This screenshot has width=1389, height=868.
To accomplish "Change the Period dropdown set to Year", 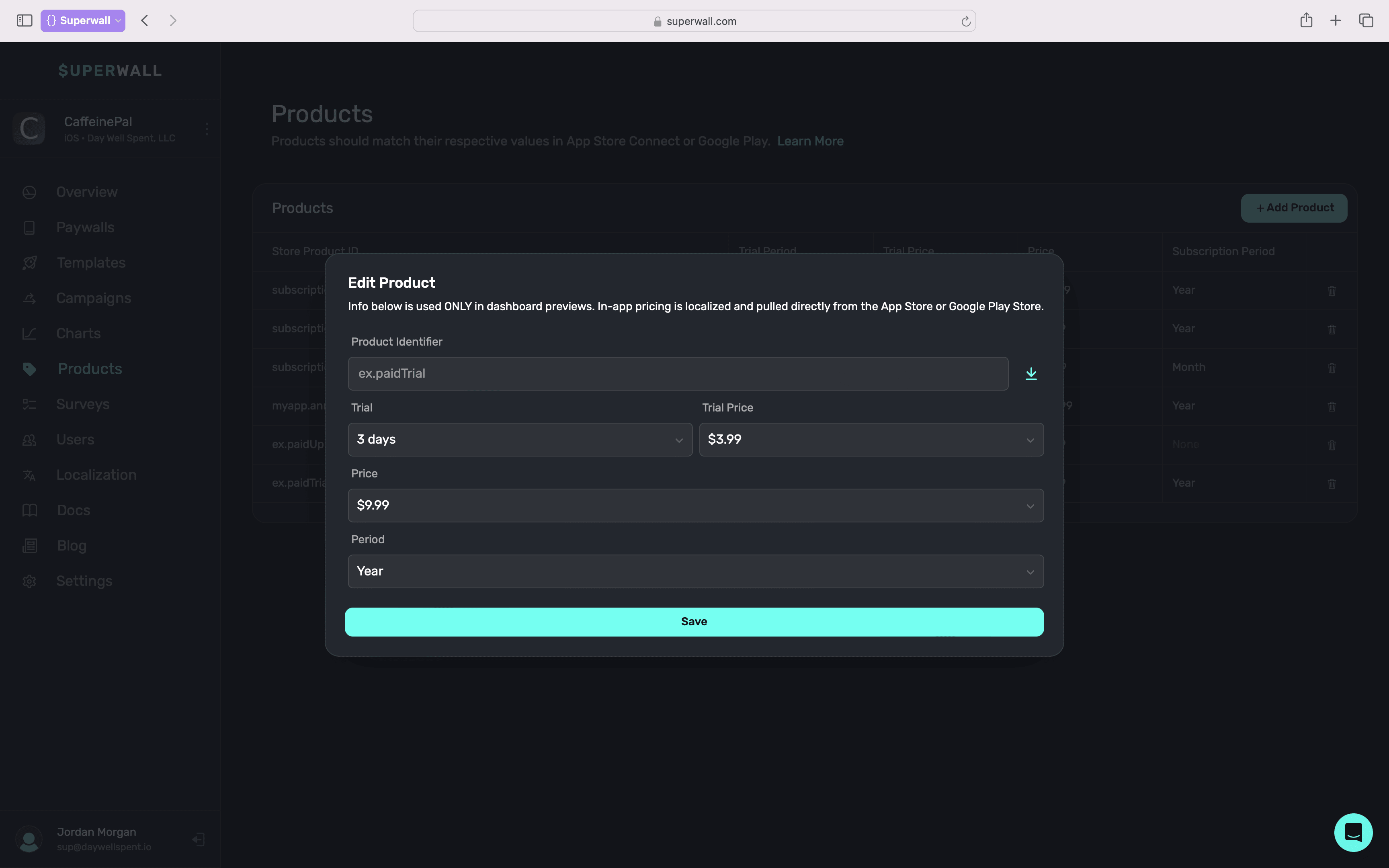I will (x=695, y=571).
